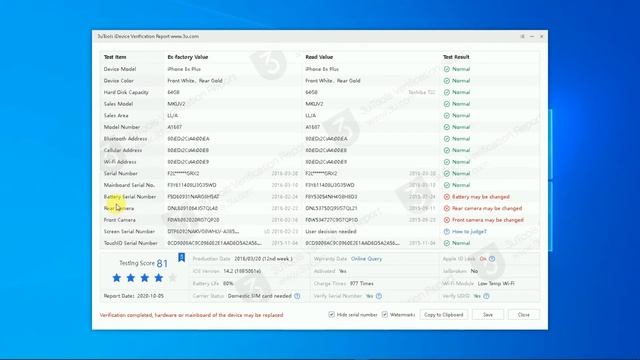Click the check icon in Hard Disk Capacity row
The image size is (640, 360).
pos(447,92)
